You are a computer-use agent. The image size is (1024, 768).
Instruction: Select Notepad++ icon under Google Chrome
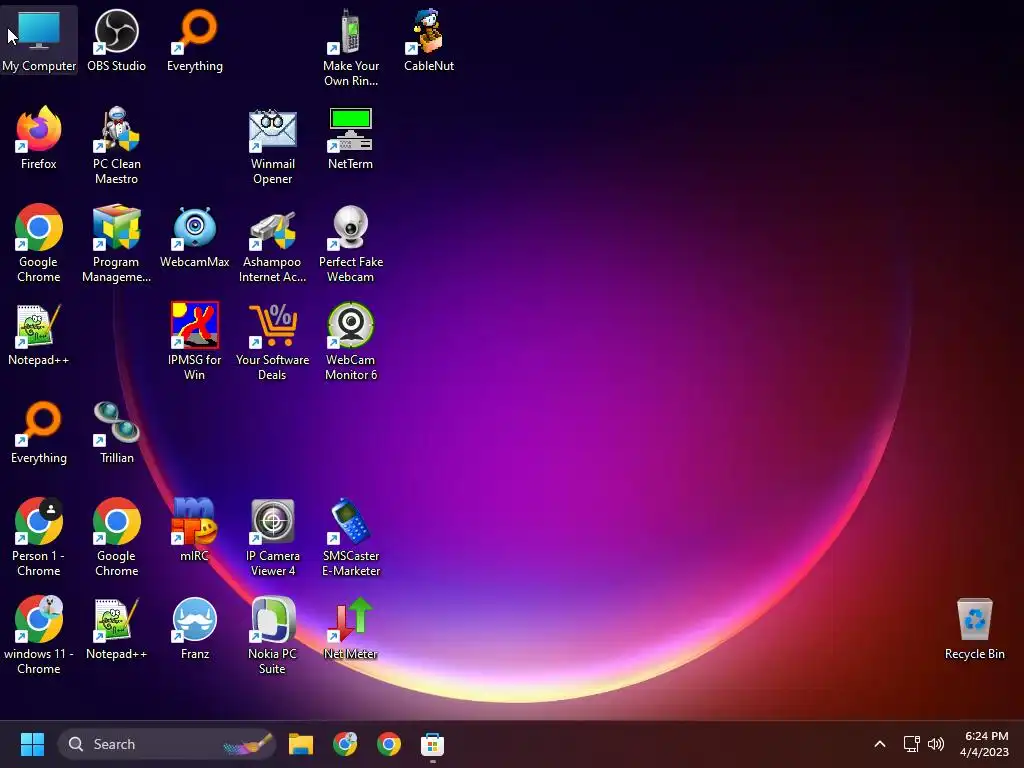[x=39, y=334]
